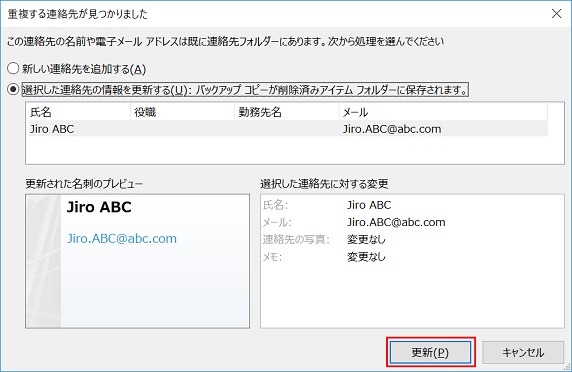Click the 役職 column header

pyautogui.click(x=182, y=112)
